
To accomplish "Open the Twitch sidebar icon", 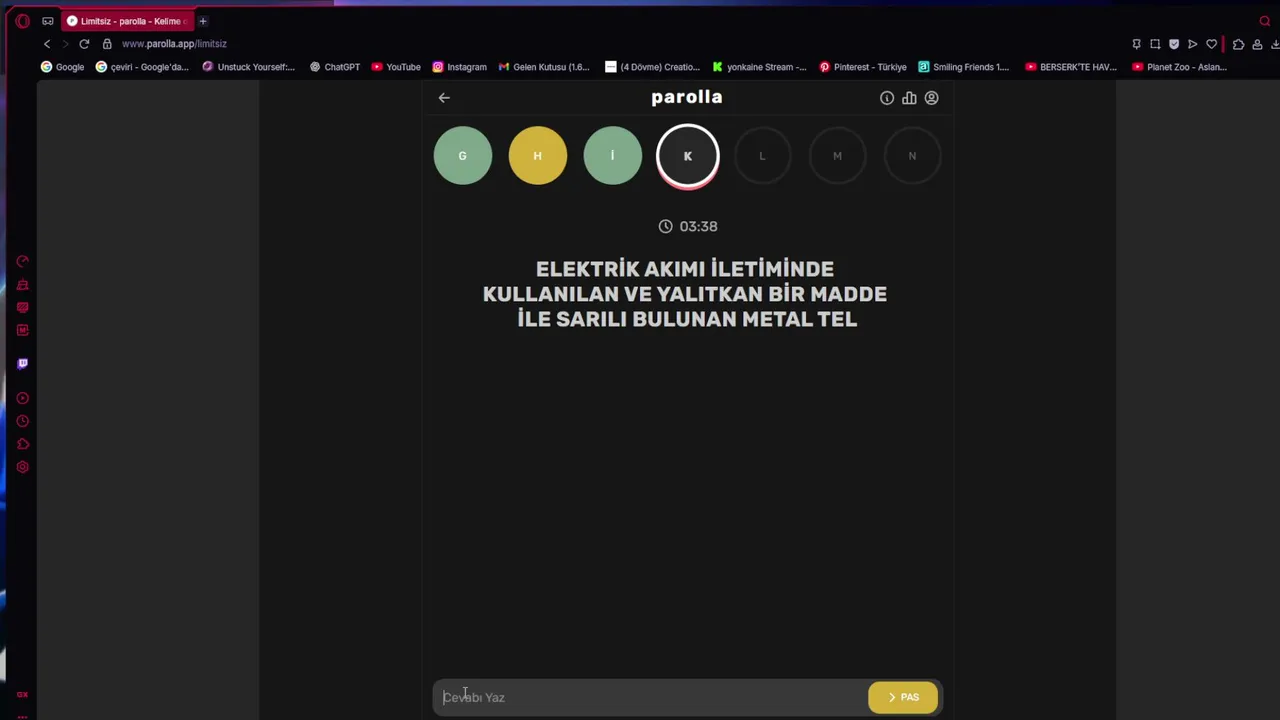I will [x=22, y=363].
